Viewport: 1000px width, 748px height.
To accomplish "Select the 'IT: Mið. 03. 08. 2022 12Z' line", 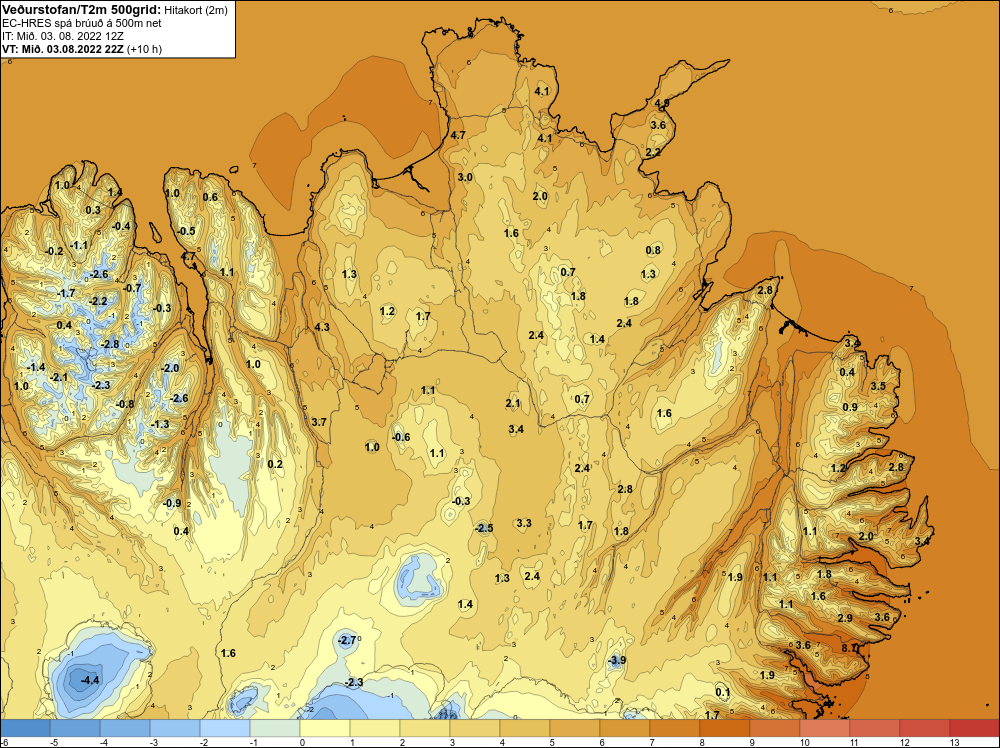I will [63, 36].
